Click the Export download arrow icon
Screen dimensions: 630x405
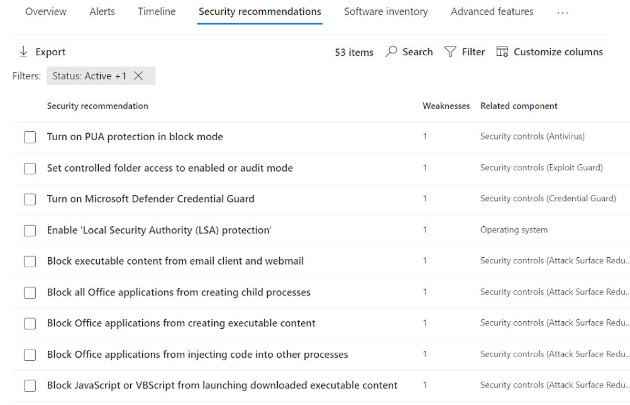click(23, 52)
